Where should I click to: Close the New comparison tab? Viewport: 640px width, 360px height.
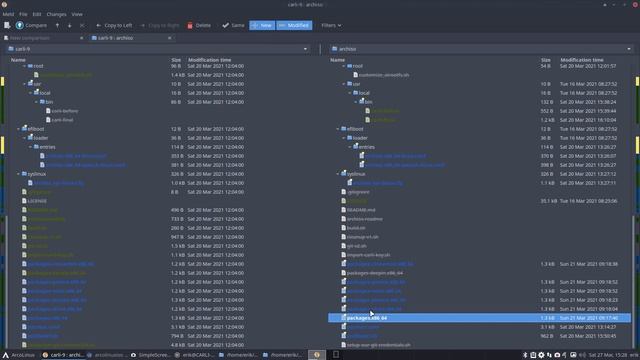[x=82, y=38]
